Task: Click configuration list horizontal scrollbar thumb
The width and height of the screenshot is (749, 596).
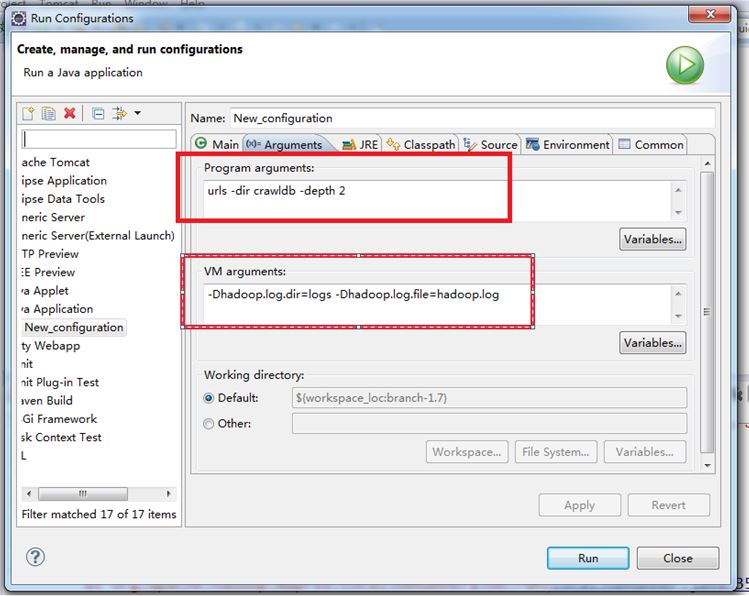Action: tap(83, 493)
